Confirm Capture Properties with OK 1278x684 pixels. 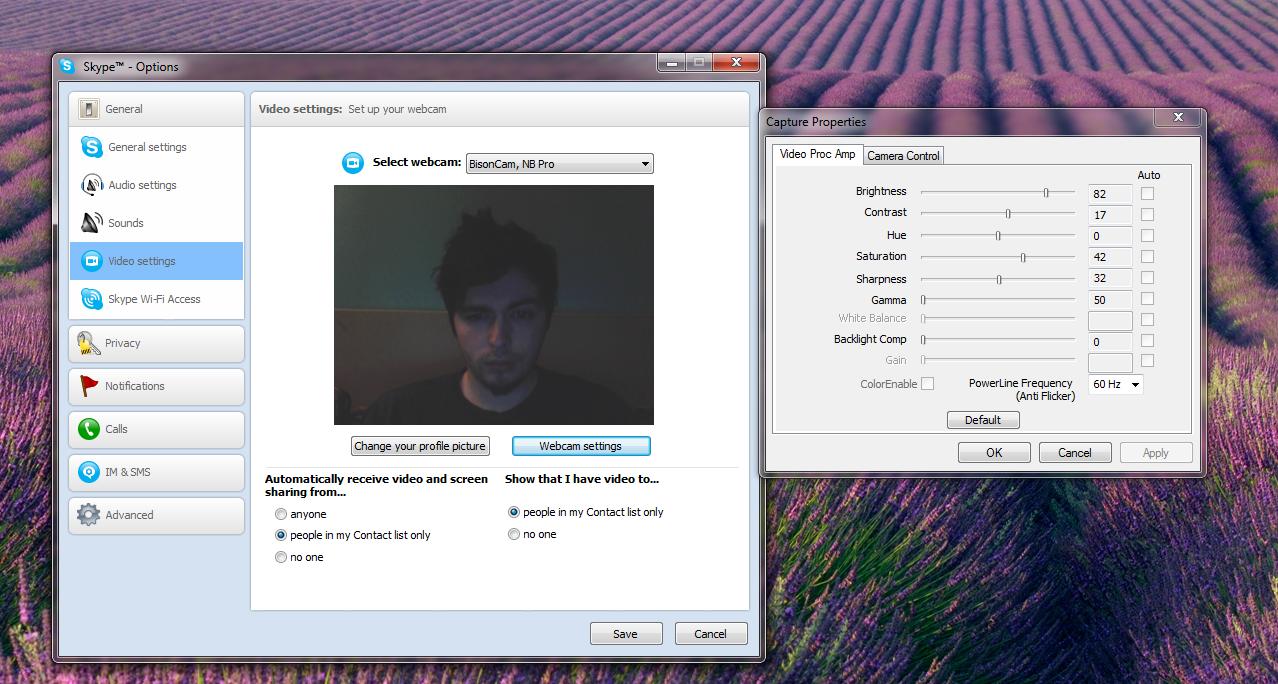pos(994,453)
